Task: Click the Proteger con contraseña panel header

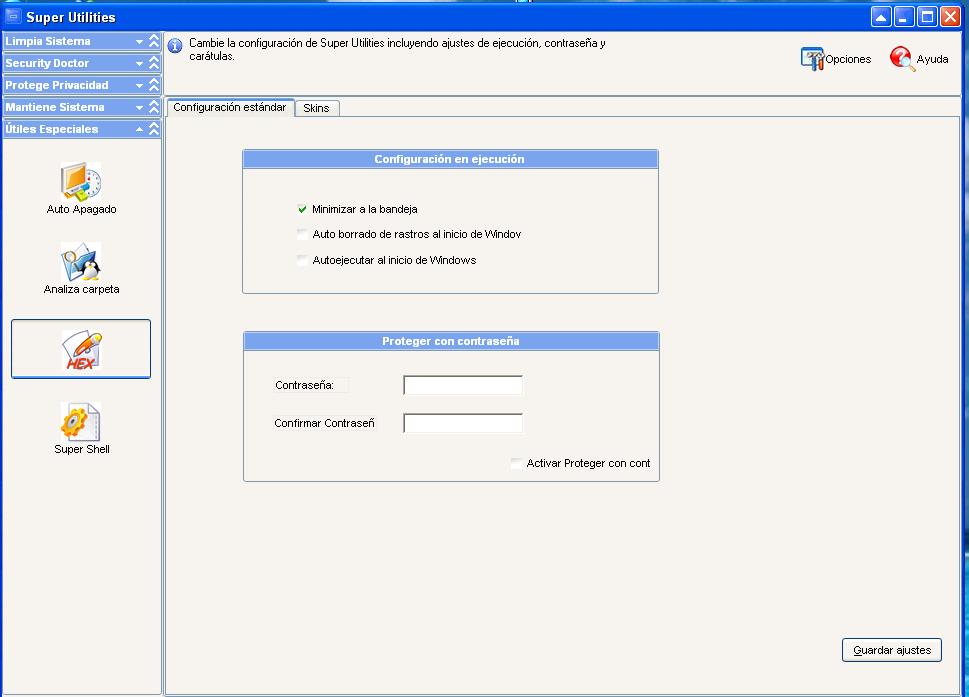Action: [x=451, y=341]
